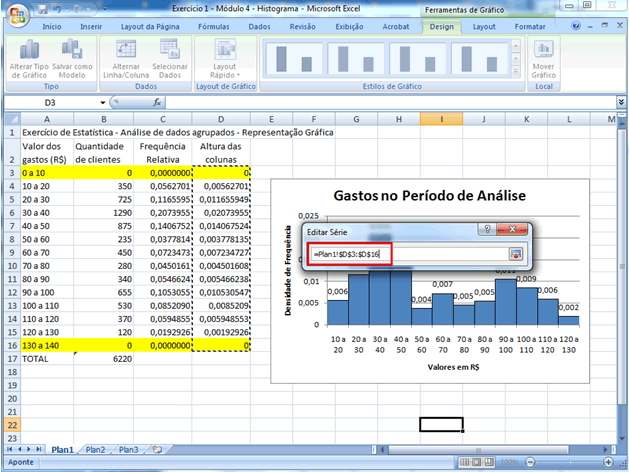629x472 pixels.
Task: Click range selector icon in Editar Série
Action: click(516, 254)
